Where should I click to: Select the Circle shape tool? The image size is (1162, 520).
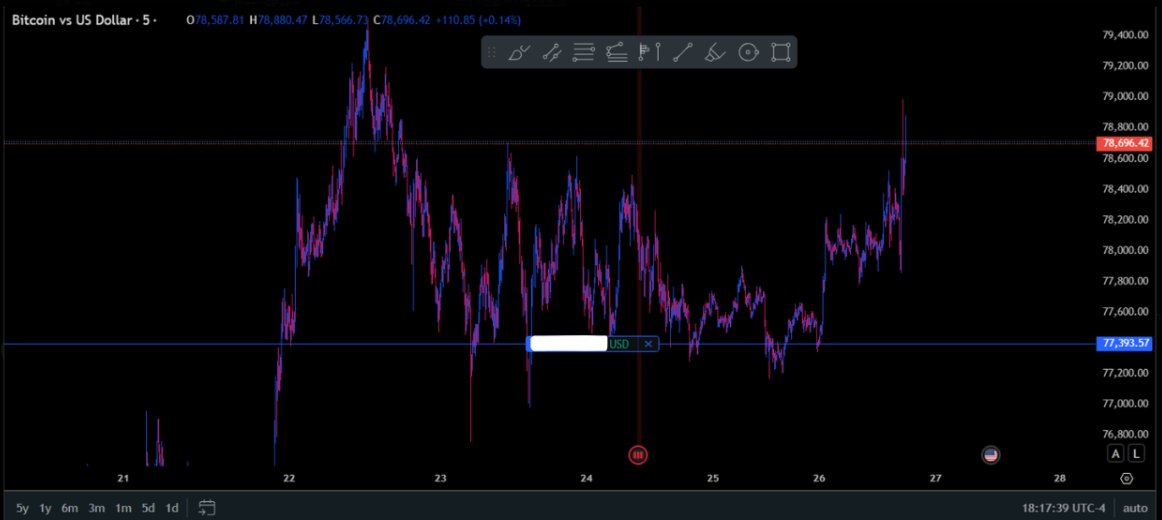[748, 53]
